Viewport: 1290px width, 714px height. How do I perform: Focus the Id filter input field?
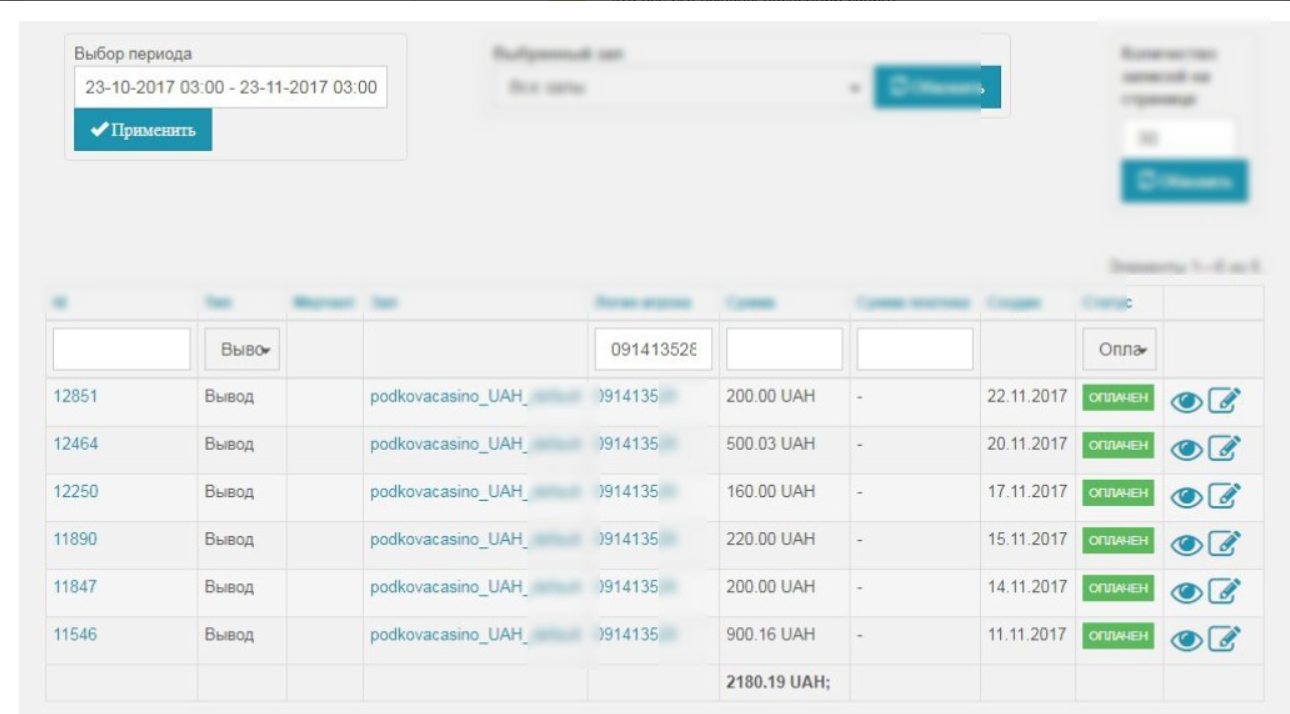click(x=121, y=350)
